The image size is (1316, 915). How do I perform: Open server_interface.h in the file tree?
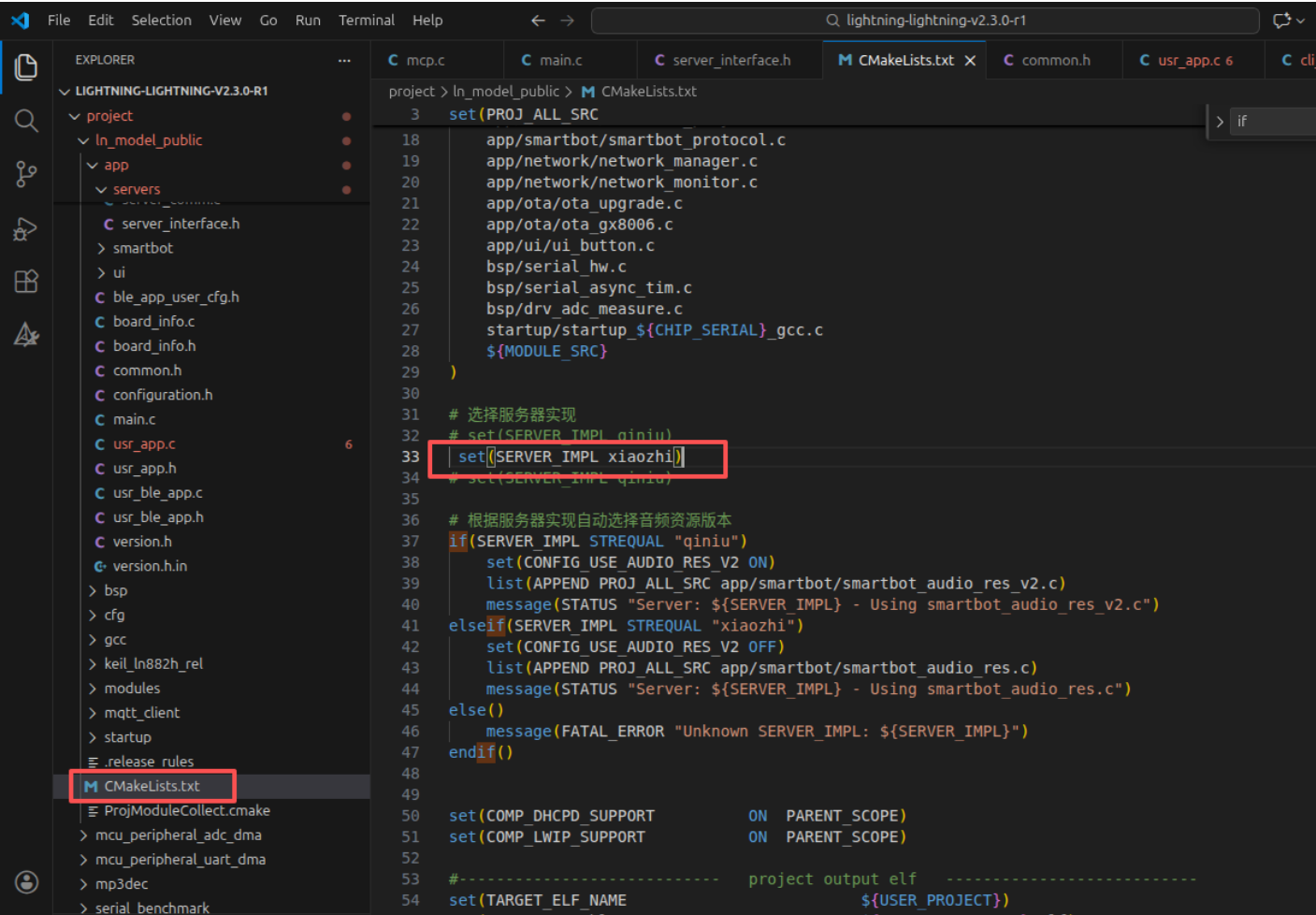(x=211, y=224)
